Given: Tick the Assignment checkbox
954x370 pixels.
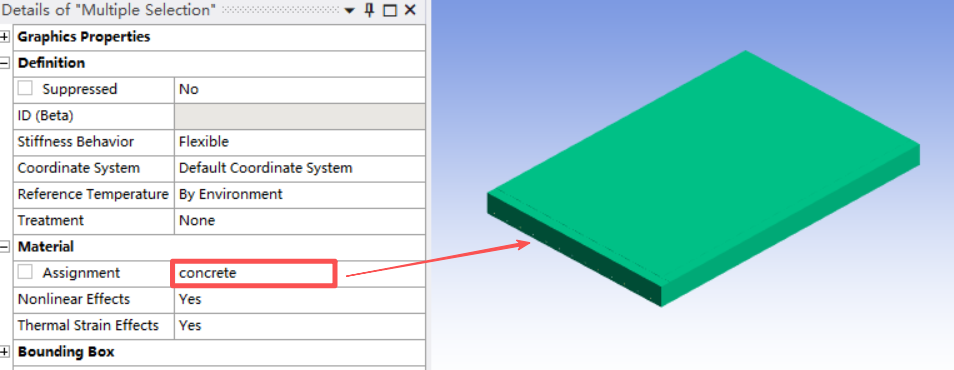Looking at the screenshot, I should (x=25, y=273).
